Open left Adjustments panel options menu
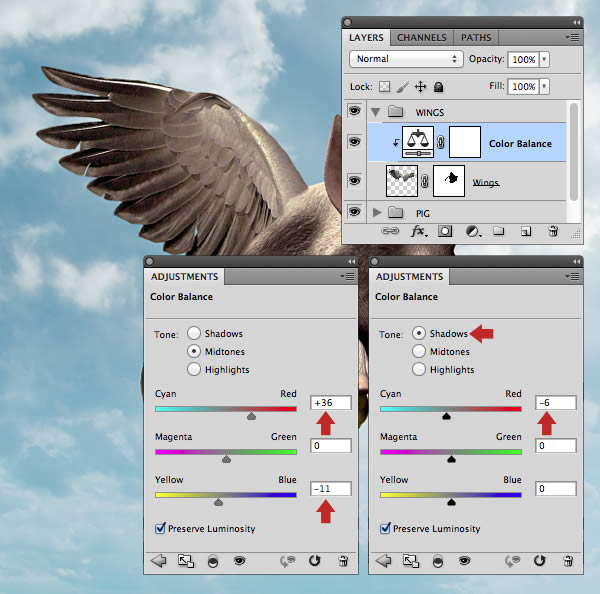The width and height of the screenshot is (600, 594). pos(347,276)
